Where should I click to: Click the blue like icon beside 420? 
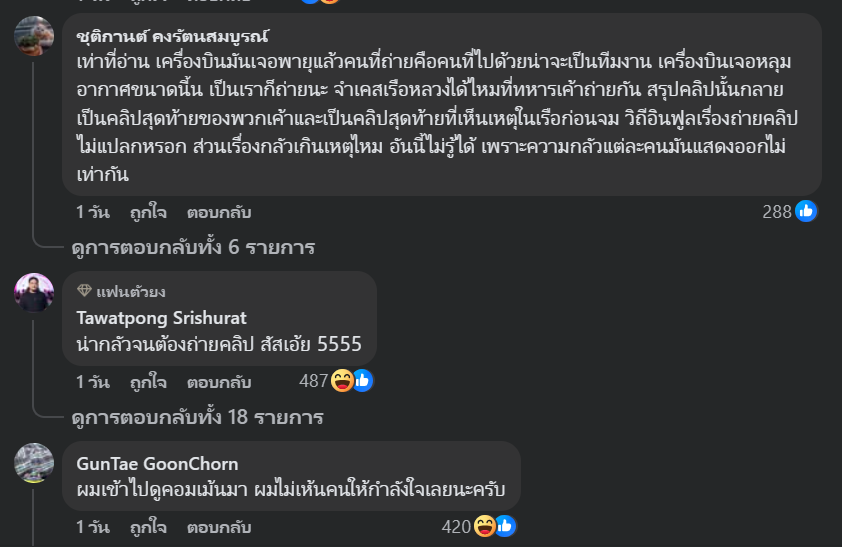point(506,526)
